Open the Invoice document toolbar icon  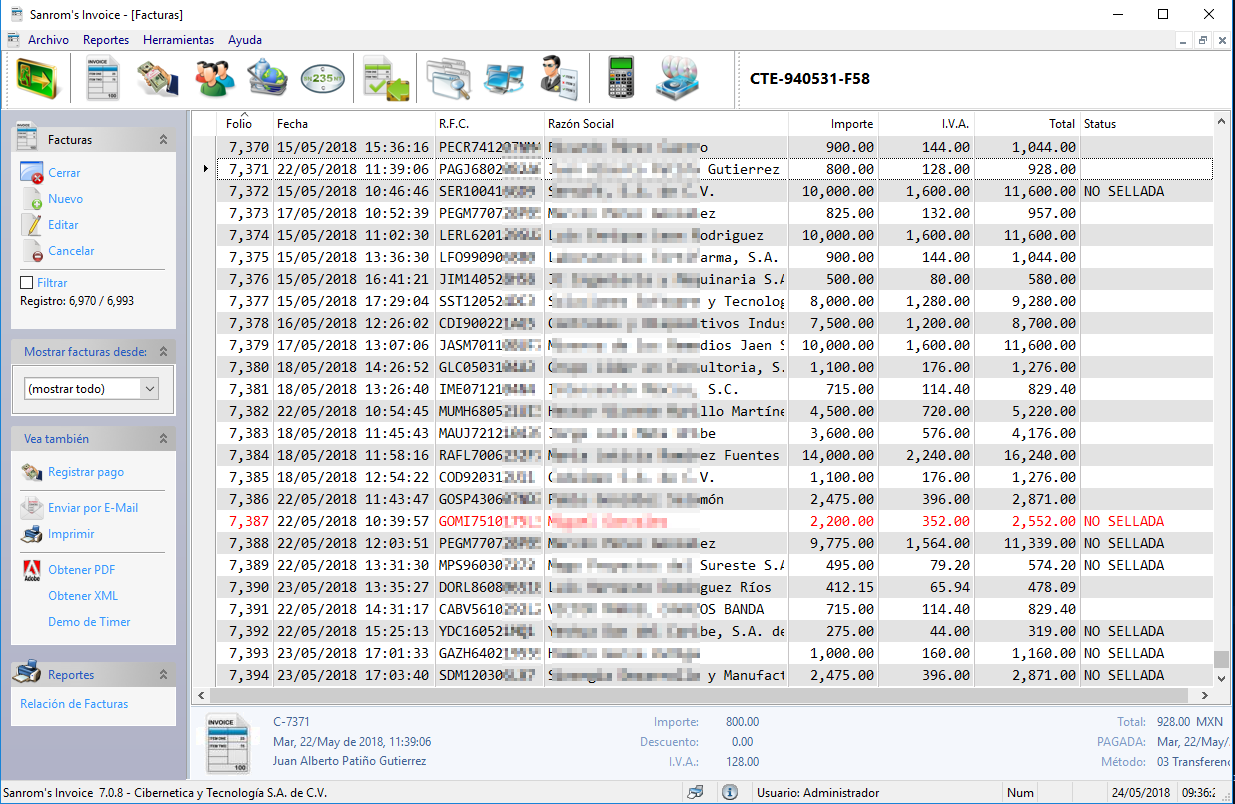103,78
